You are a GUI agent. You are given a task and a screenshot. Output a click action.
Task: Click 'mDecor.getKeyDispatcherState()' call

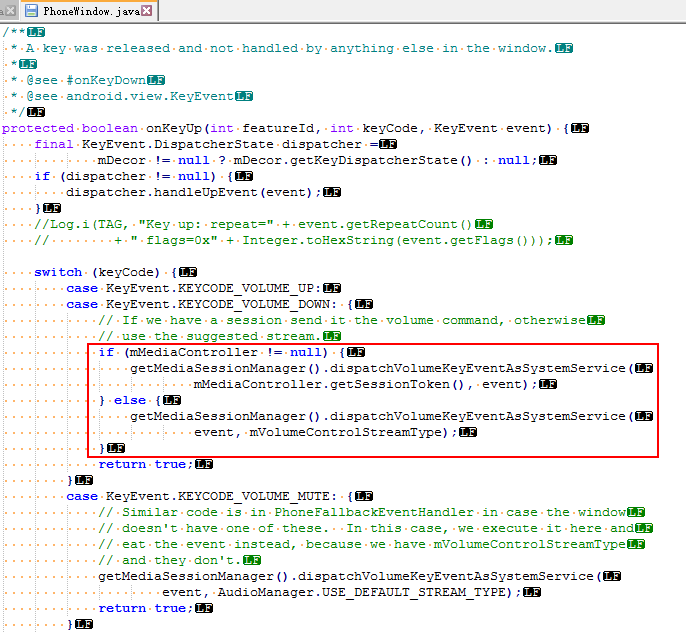(x=352, y=161)
